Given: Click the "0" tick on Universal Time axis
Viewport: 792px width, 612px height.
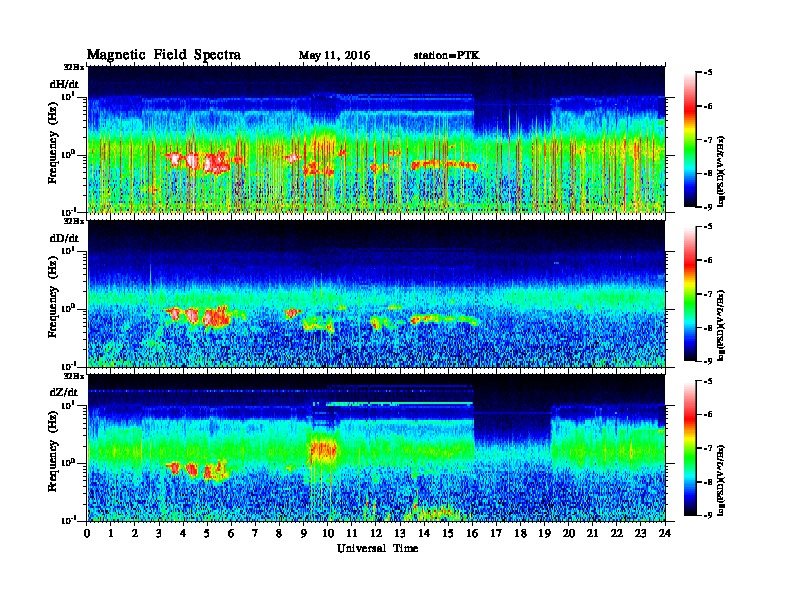Looking at the screenshot, I should pyautogui.click(x=87, y=533).
